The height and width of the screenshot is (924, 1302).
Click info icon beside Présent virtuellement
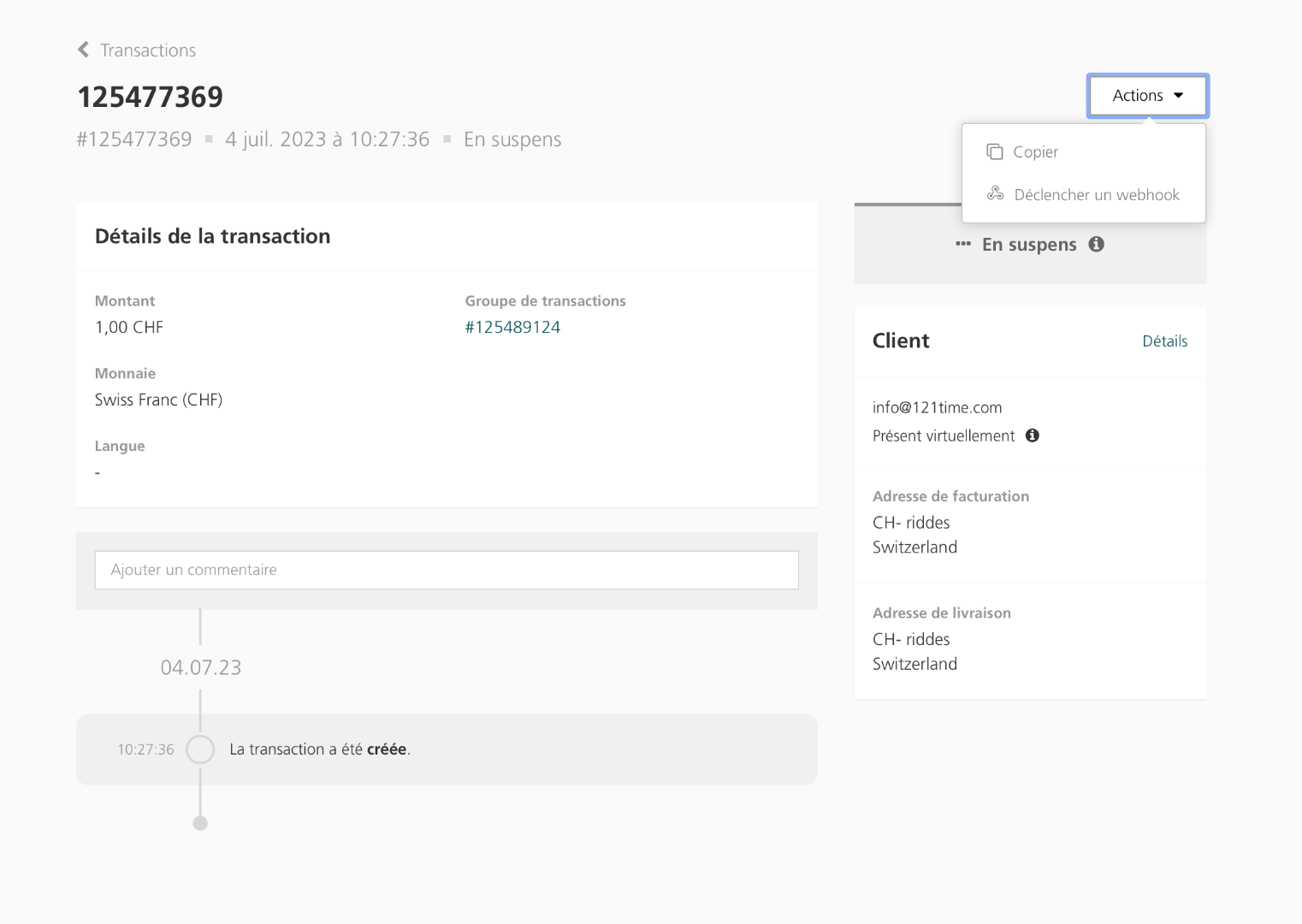coord(1033,435)
